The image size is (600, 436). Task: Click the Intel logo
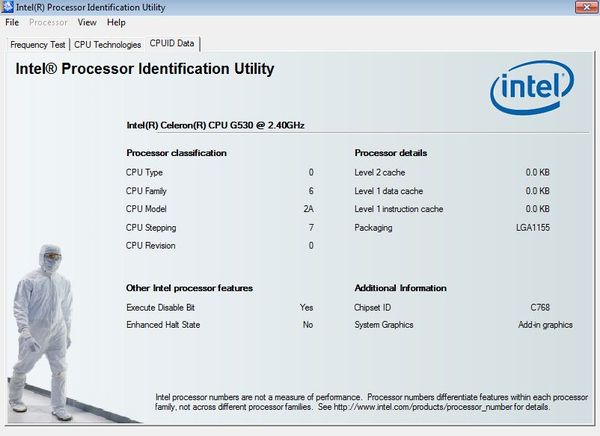[531, 90]
